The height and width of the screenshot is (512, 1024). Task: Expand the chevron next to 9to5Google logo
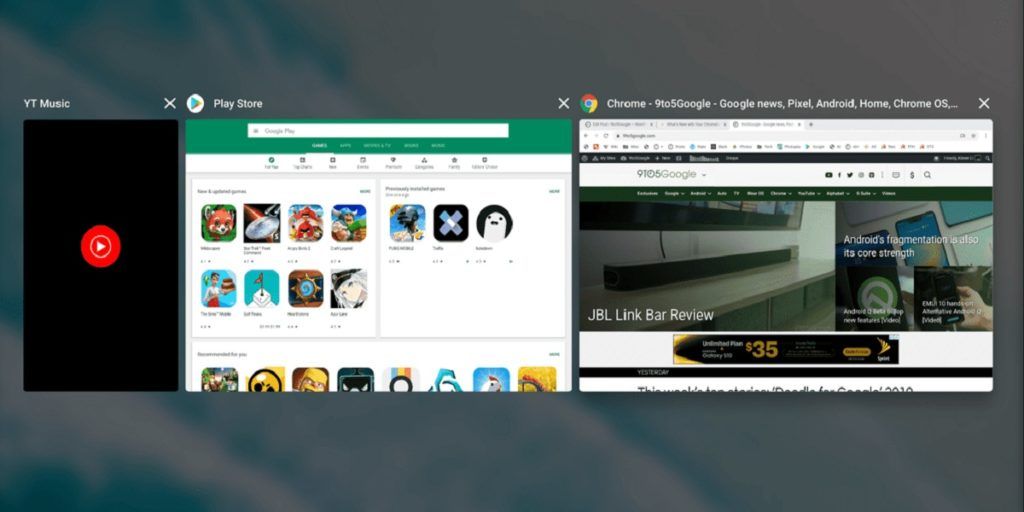click(704, 175)
